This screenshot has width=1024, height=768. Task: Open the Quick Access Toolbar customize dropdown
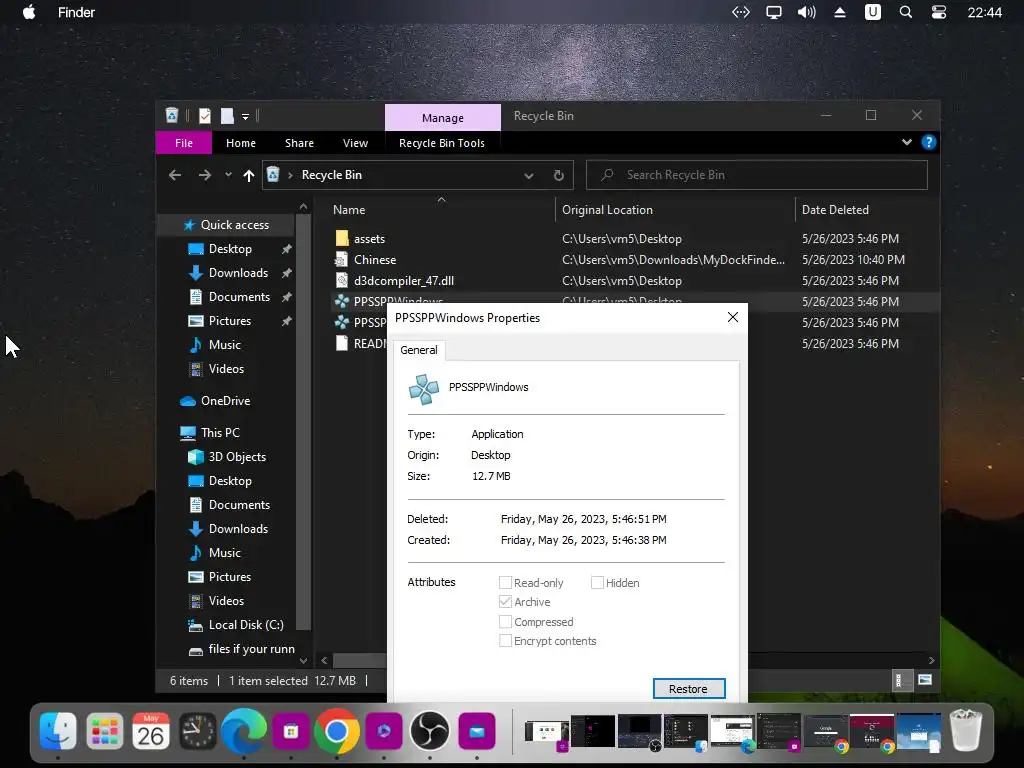(x=246, y=116)
